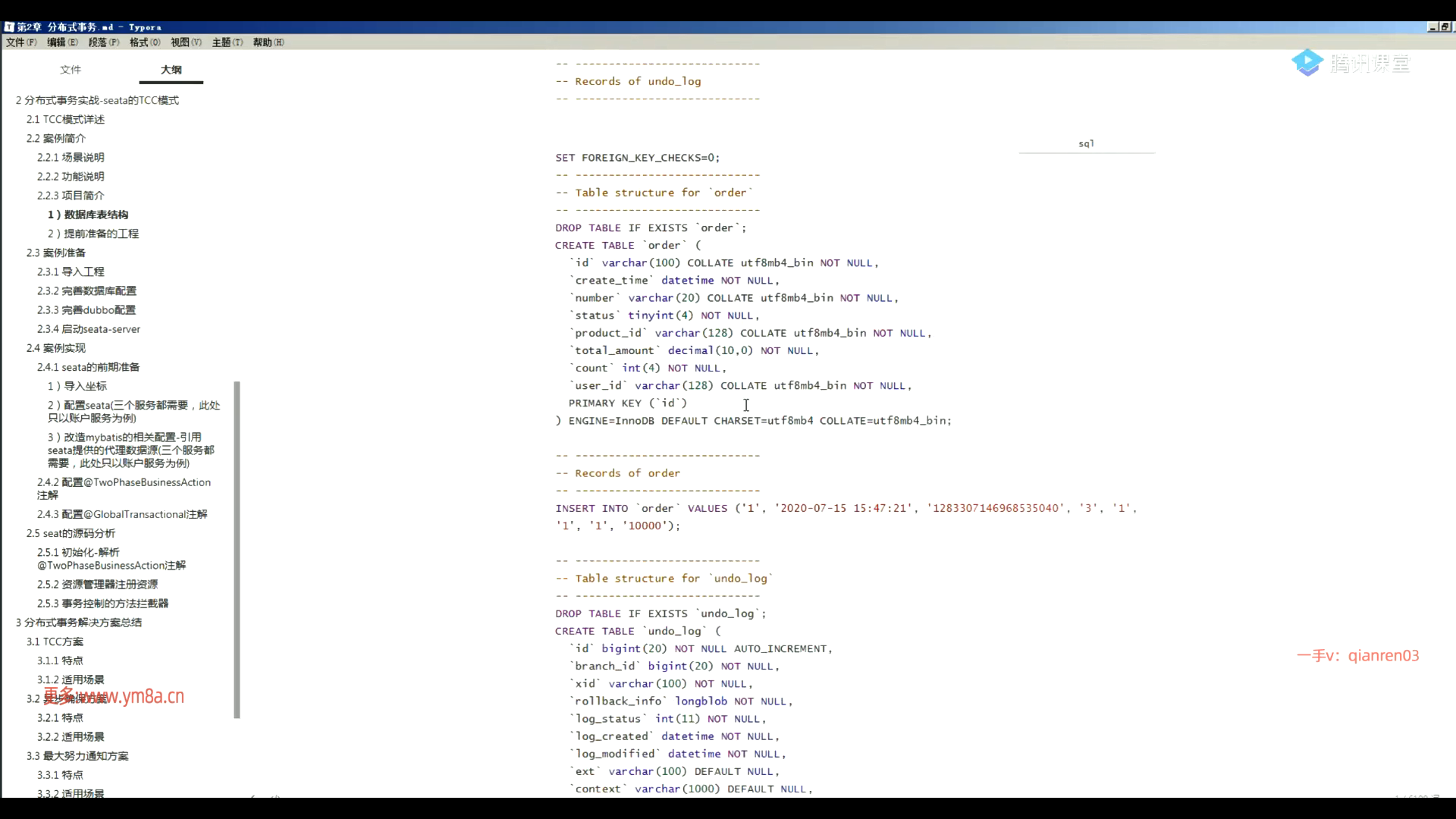Jump to outline heading 2.1 TCC模式详述
1456x819 pixels.
[x=65, y=119]
